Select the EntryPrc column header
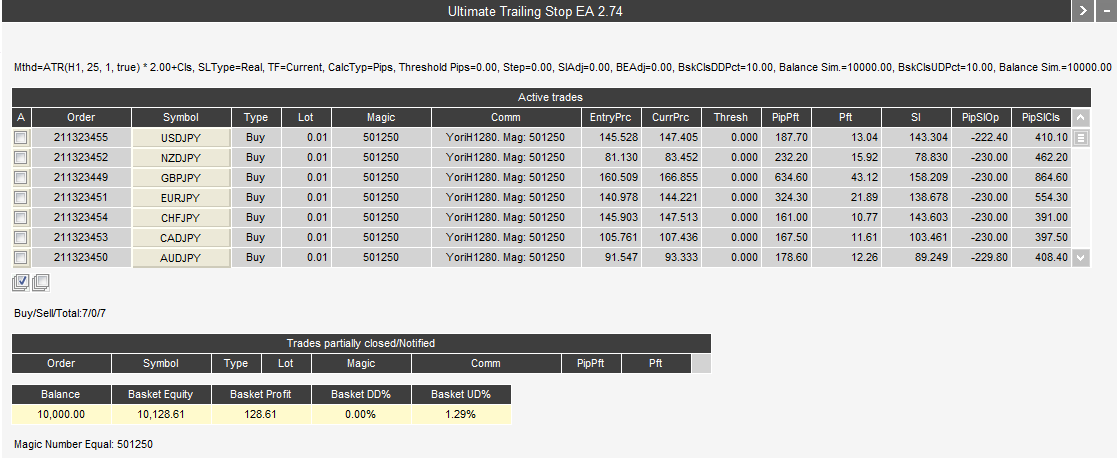This screenshot has width=1117, height=458. click(x=610, y=117)
